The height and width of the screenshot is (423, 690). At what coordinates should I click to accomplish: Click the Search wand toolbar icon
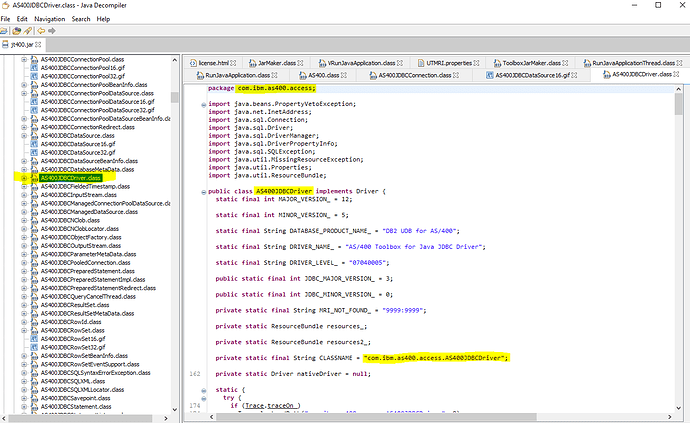point(28,31)
